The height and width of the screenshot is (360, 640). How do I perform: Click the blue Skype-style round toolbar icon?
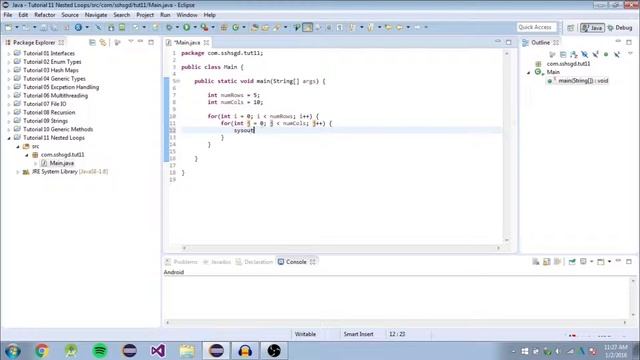click(x=78, y=27)
